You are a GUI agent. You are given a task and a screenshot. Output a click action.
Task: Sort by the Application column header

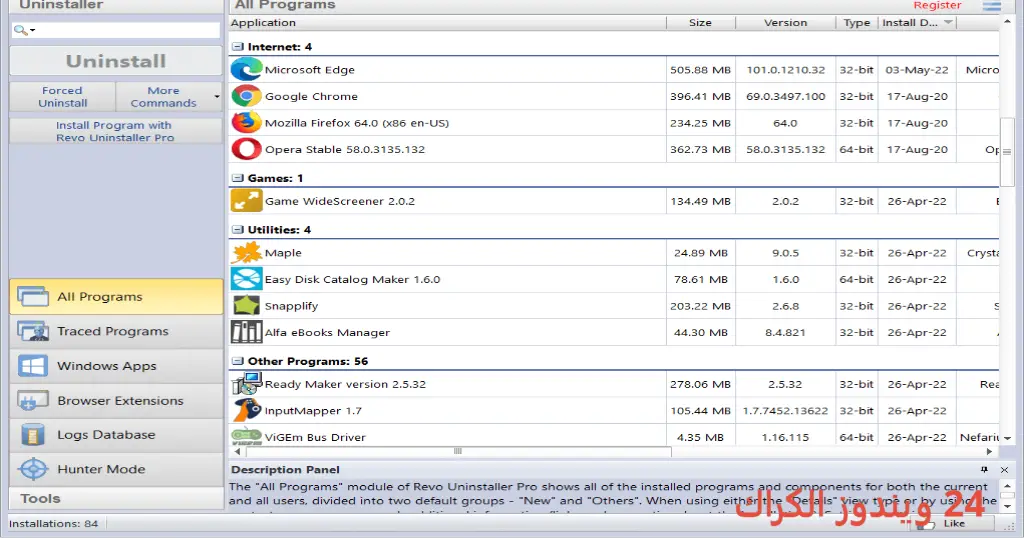448,22
